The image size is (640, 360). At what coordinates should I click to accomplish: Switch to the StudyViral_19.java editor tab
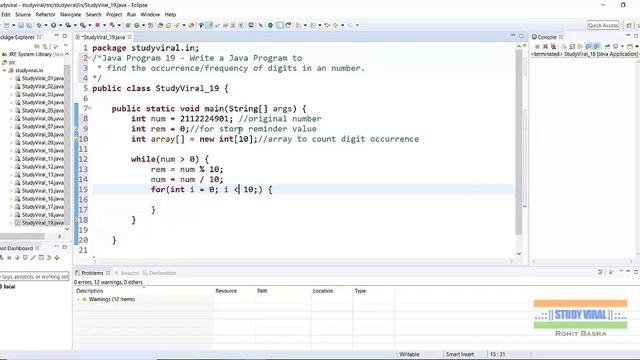104,37
